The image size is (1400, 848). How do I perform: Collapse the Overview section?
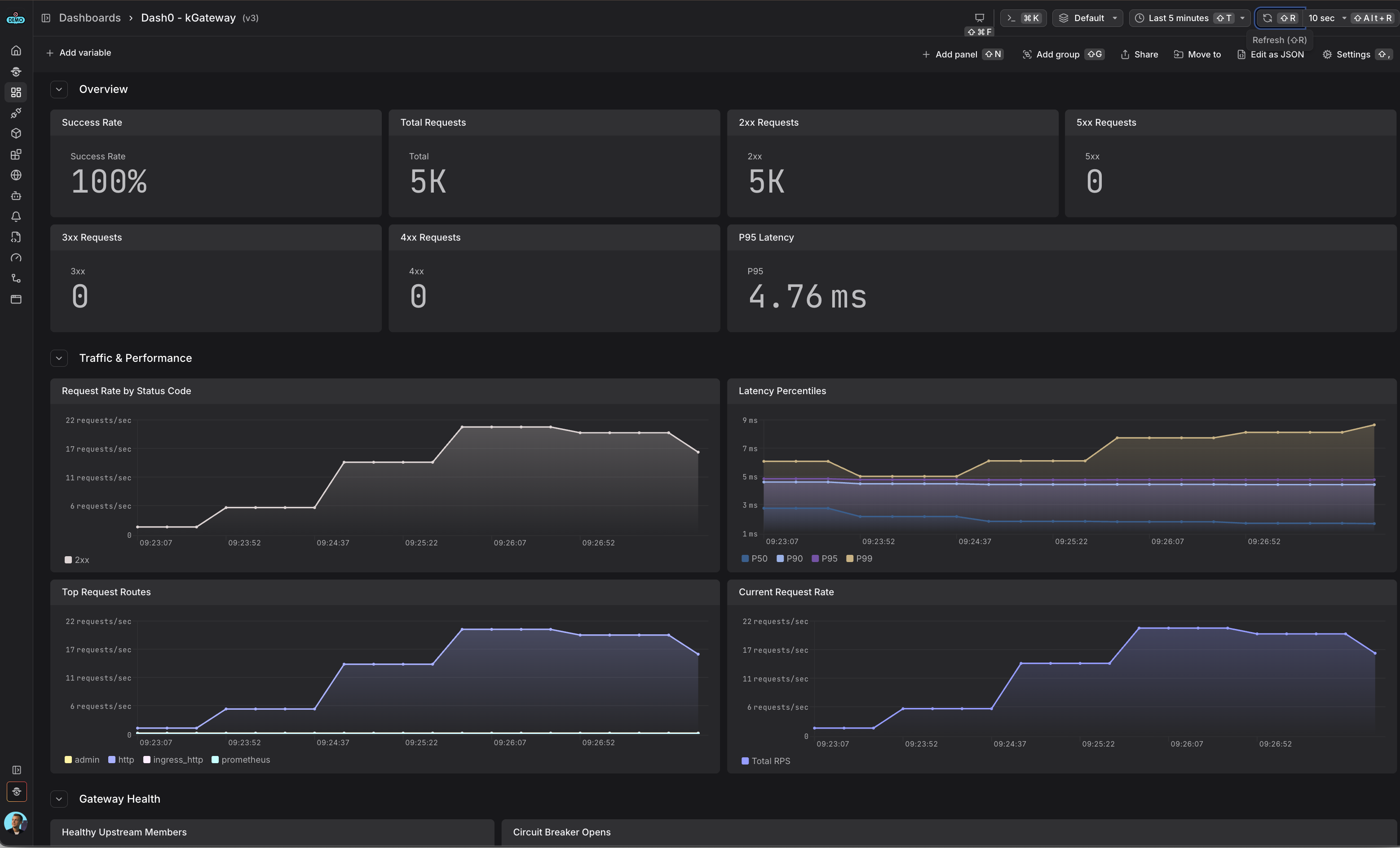(x=59, y=89)
